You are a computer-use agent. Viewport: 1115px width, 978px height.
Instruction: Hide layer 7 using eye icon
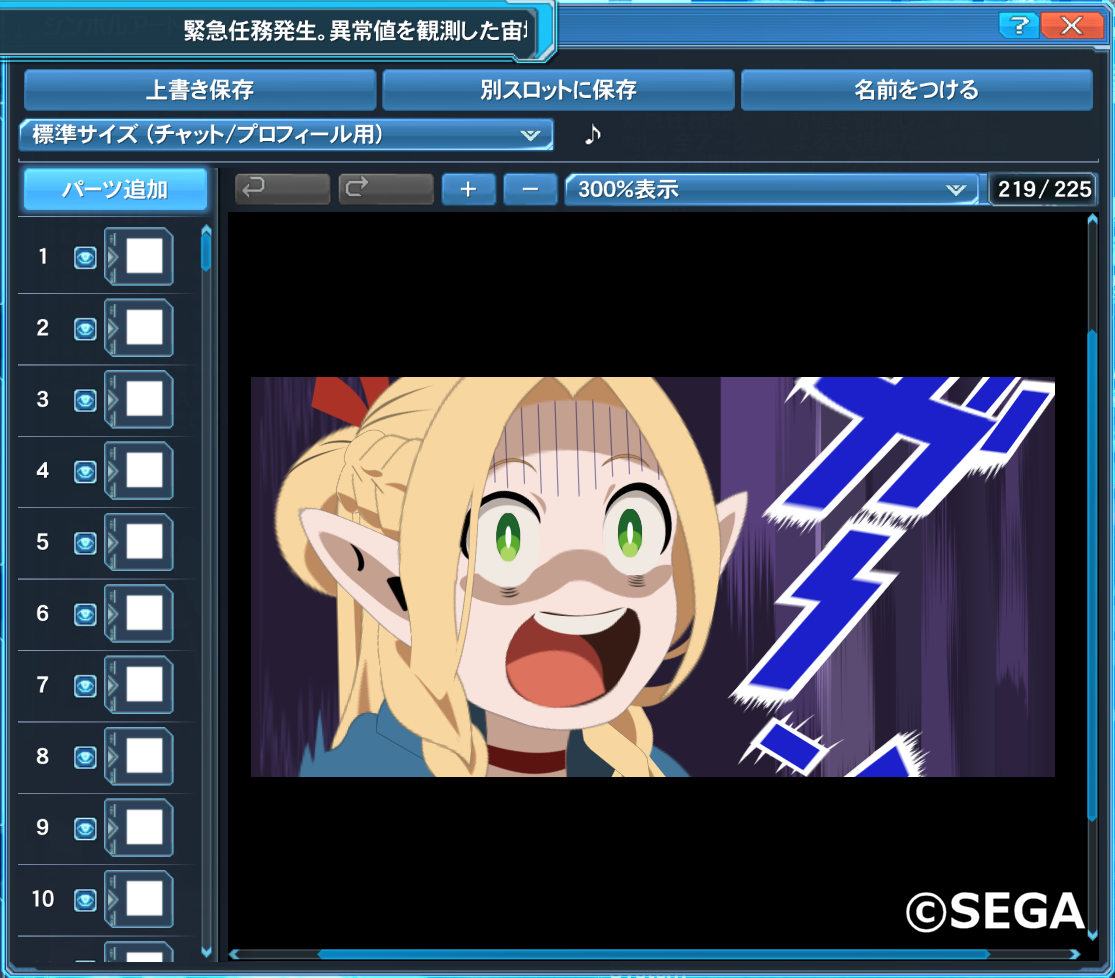click(x=85, y=686)
